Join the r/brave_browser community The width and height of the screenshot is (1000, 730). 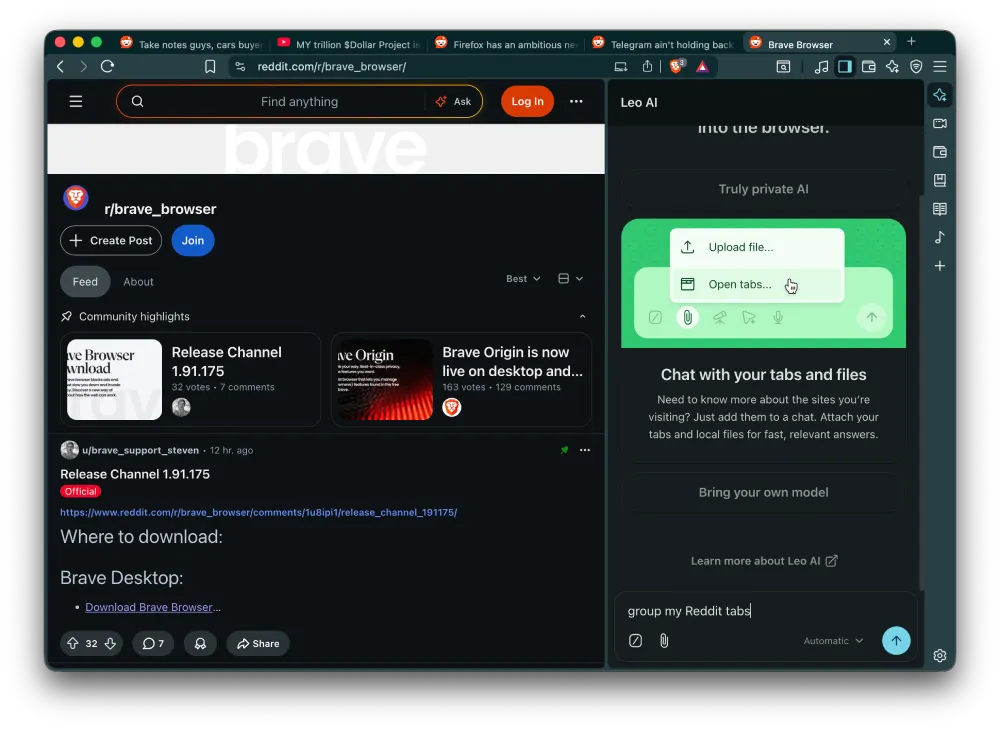(193, 240)
